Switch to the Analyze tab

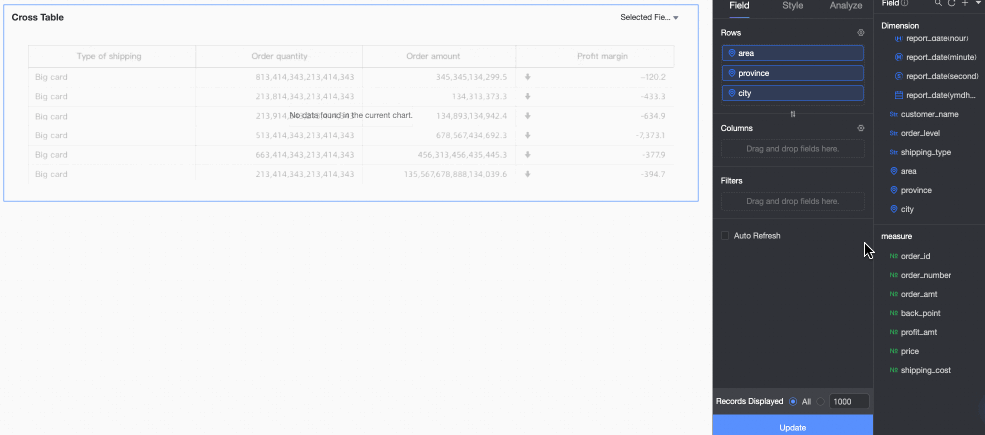click(x=846, y=6)
